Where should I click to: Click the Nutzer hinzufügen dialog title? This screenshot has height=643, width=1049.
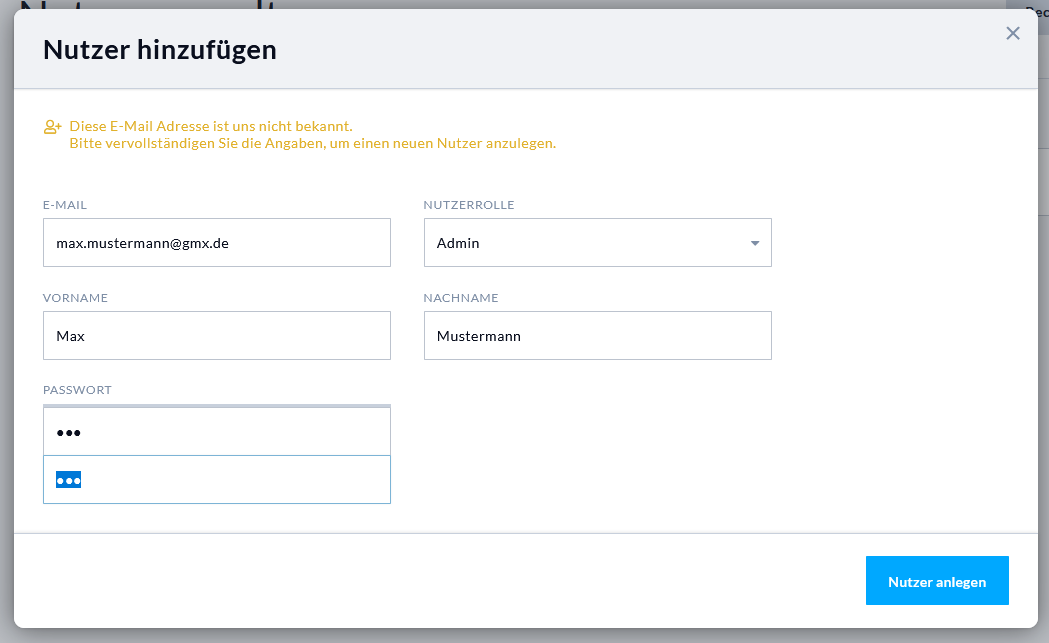(x=160, y=49)
